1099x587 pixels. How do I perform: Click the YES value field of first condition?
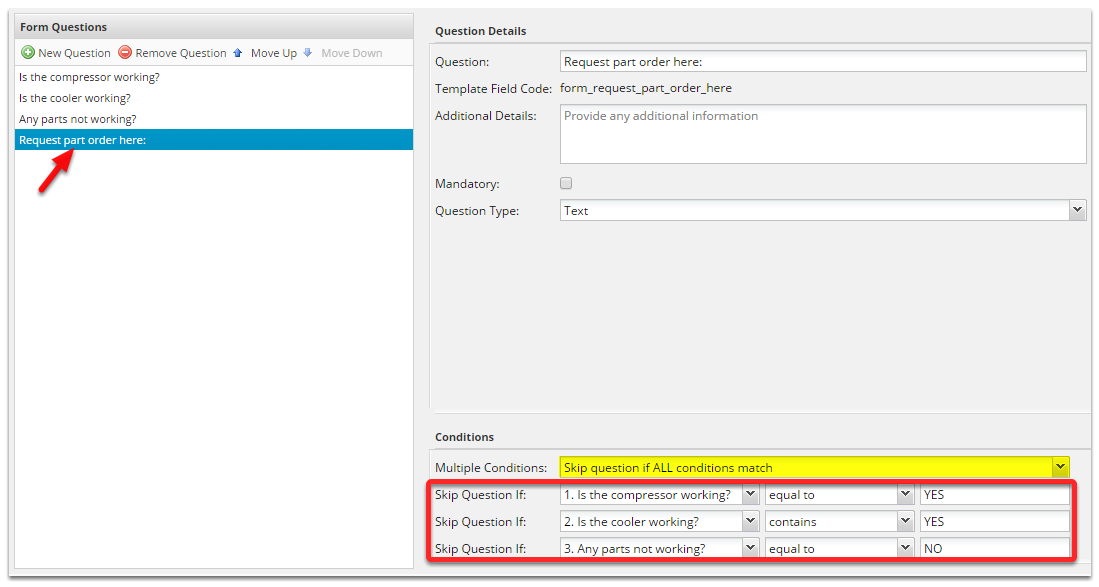tap(994, 494)
